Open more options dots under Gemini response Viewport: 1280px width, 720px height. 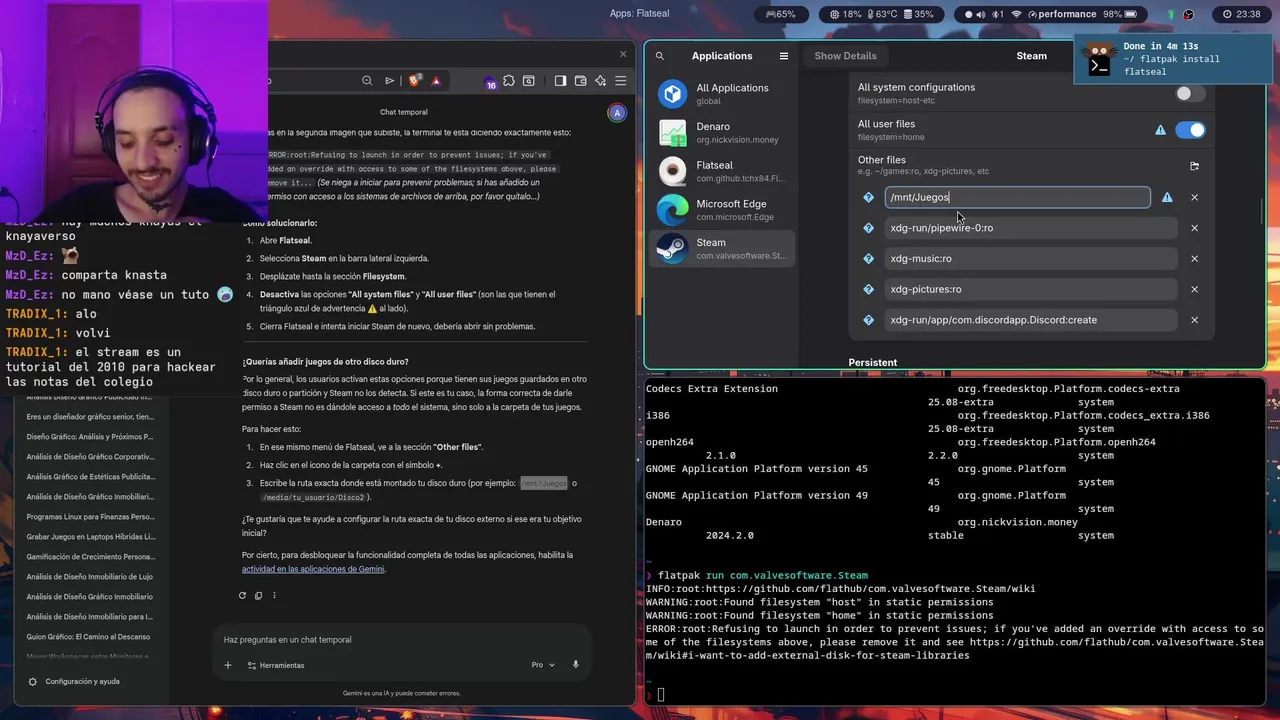click(x=274, y=595)
